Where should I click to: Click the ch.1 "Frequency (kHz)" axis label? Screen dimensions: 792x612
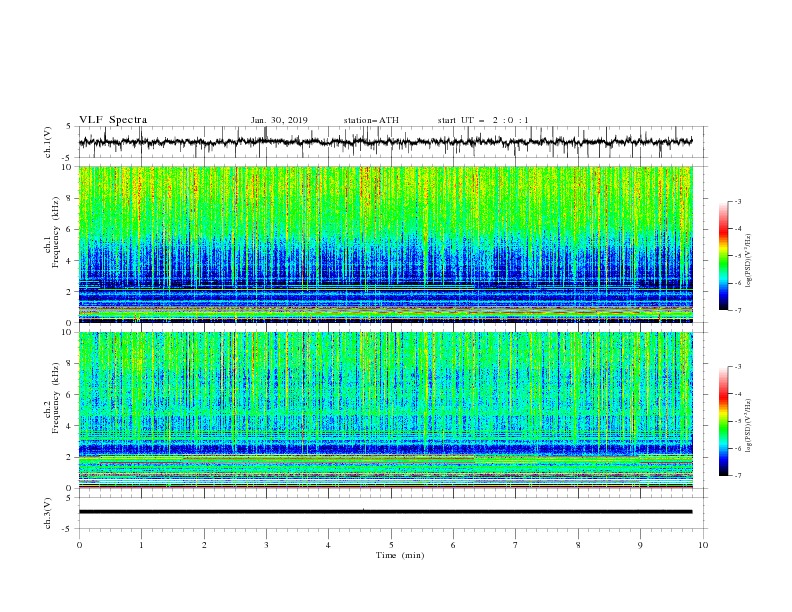(x=54, y=232)
